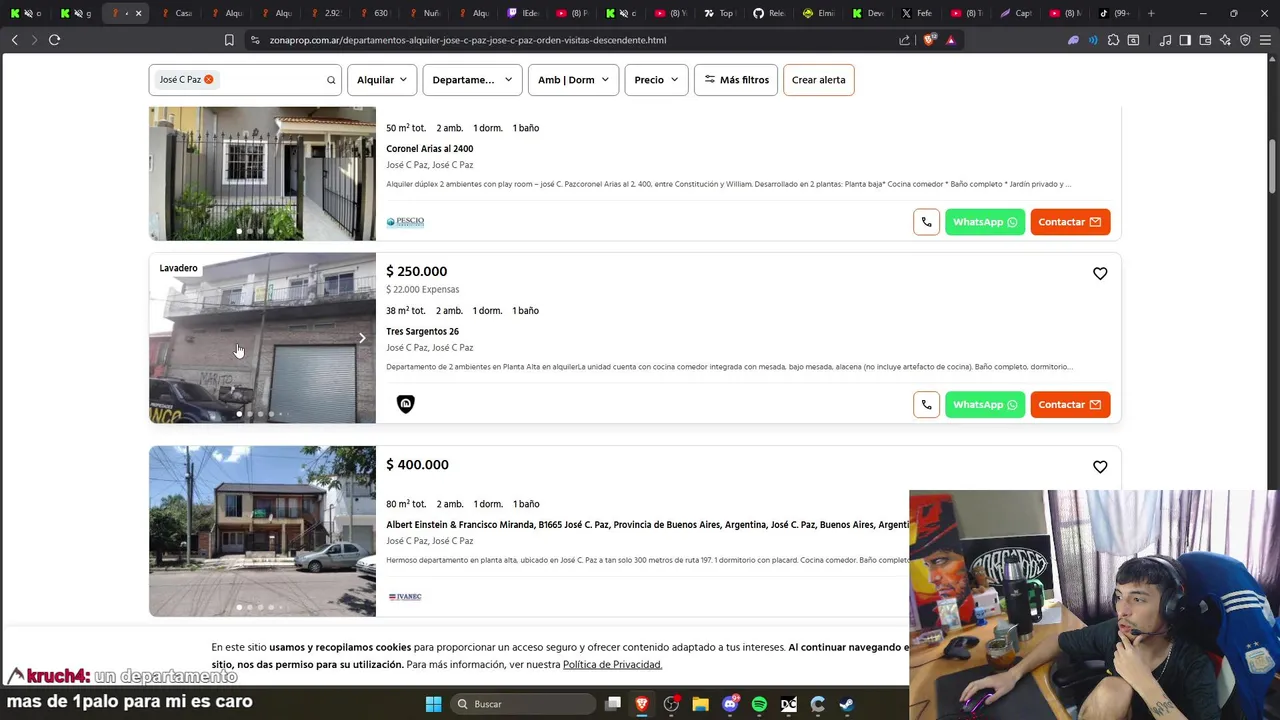
Task: Switch to the X Fefe tab
Action: [x=917, y=13]
